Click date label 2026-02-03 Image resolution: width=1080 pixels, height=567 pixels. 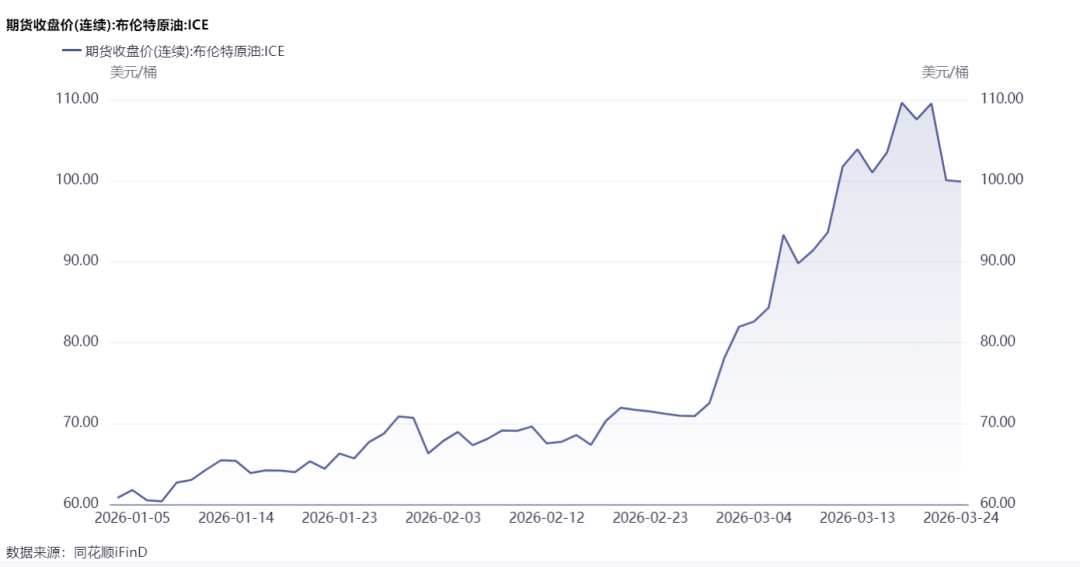[443, 517]
